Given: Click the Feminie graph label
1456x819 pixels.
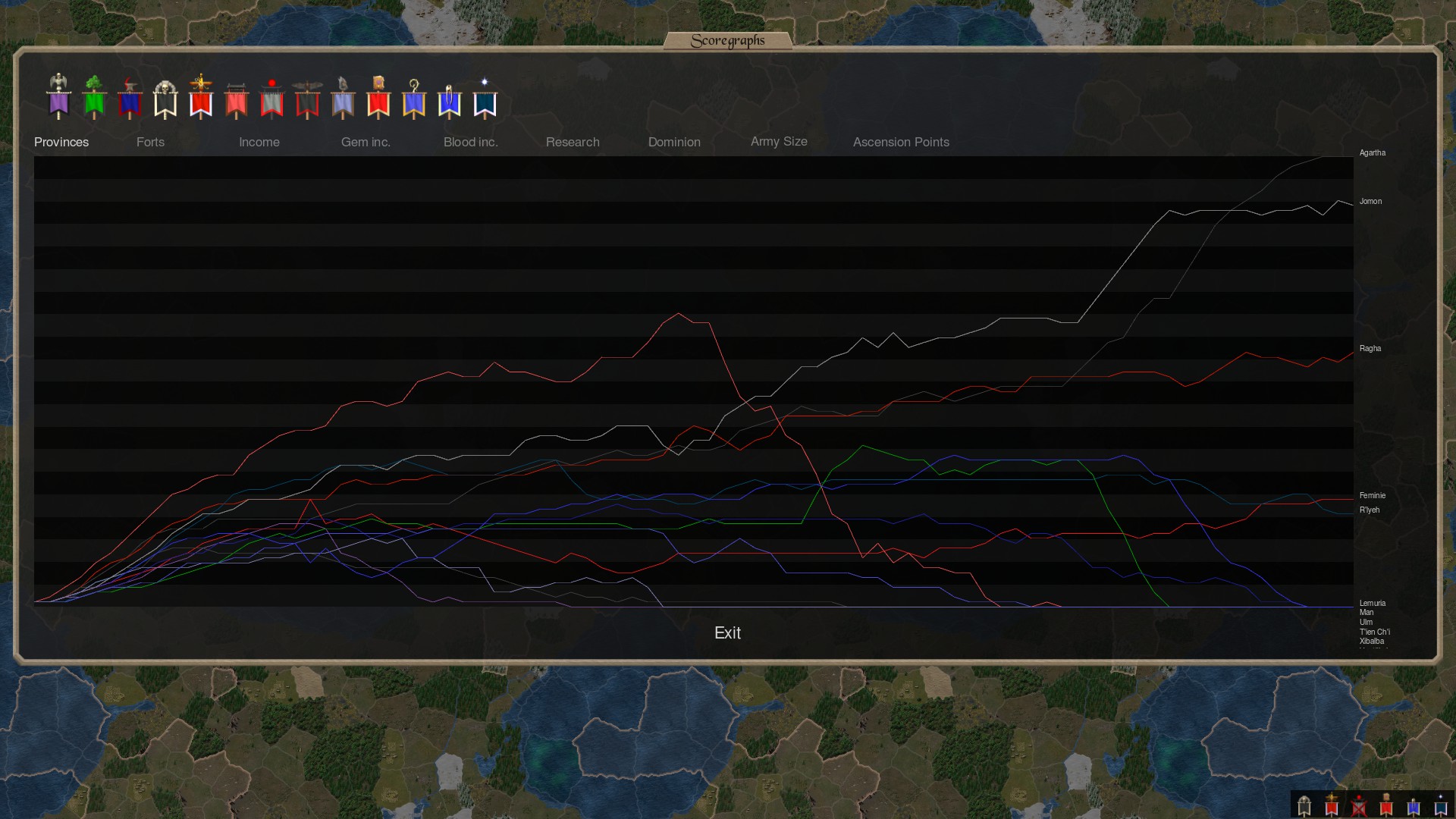Looking at the screenshot, I should click(1372, 495).
